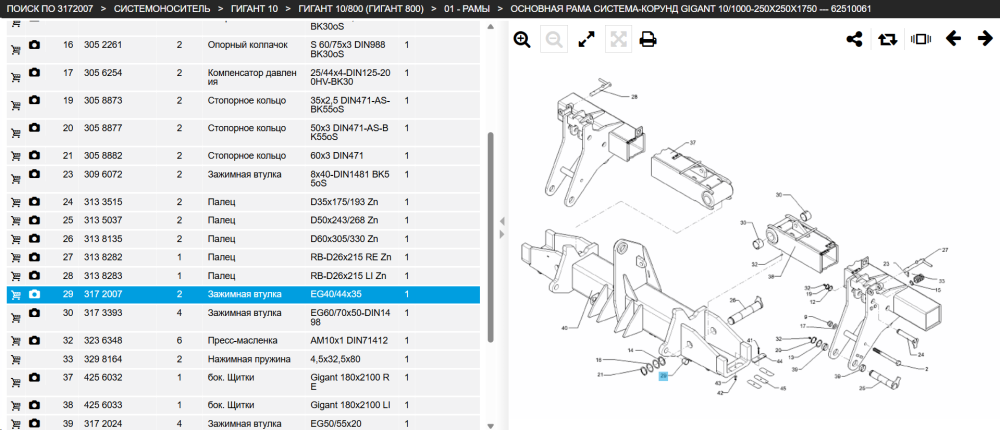This screenshot has width=1000, height=430.
Task: Select row 30 Зажимная втулка 317 3393
Action: (243, 318)
